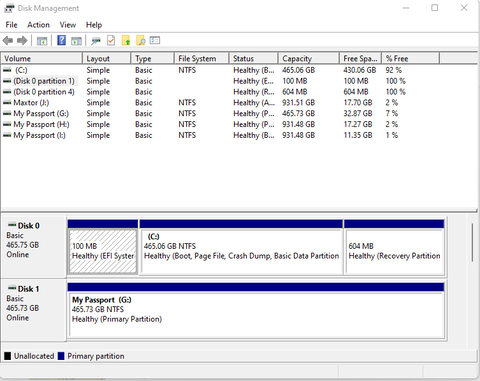
Task: Sort by the Free Space column header
Action: (360, 58)
